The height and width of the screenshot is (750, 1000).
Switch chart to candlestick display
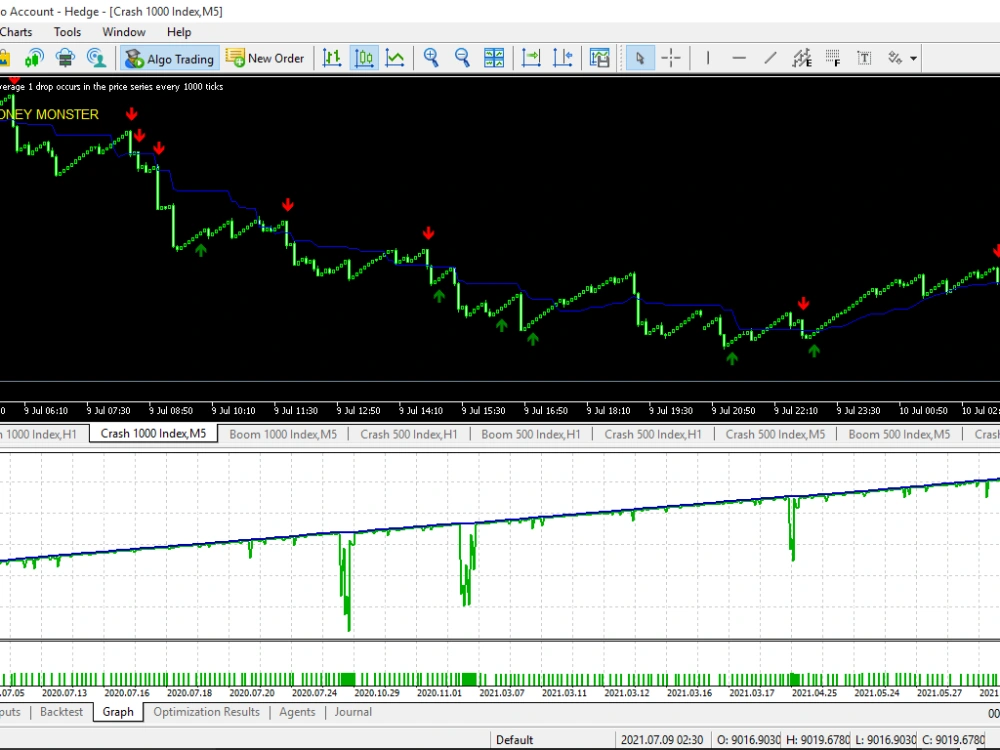point(364,57)
